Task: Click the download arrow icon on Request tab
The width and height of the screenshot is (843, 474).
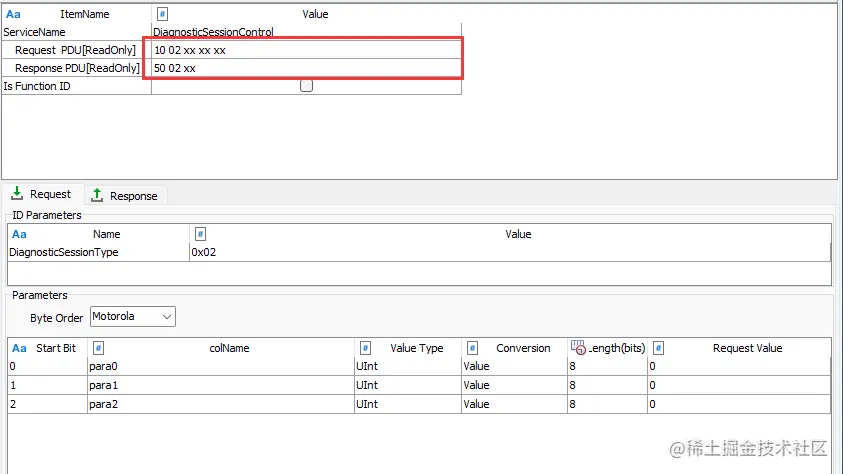Action: click(17, 193)
